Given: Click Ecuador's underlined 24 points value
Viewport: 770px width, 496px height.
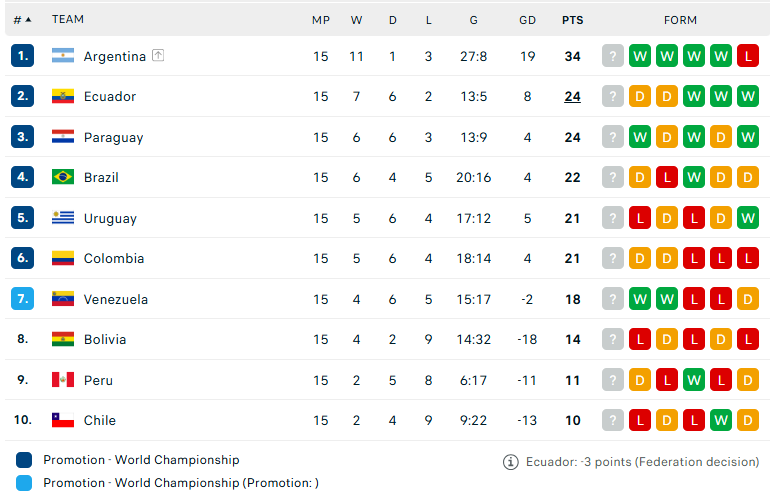Looking at the screenshot, I should point(572,97).
